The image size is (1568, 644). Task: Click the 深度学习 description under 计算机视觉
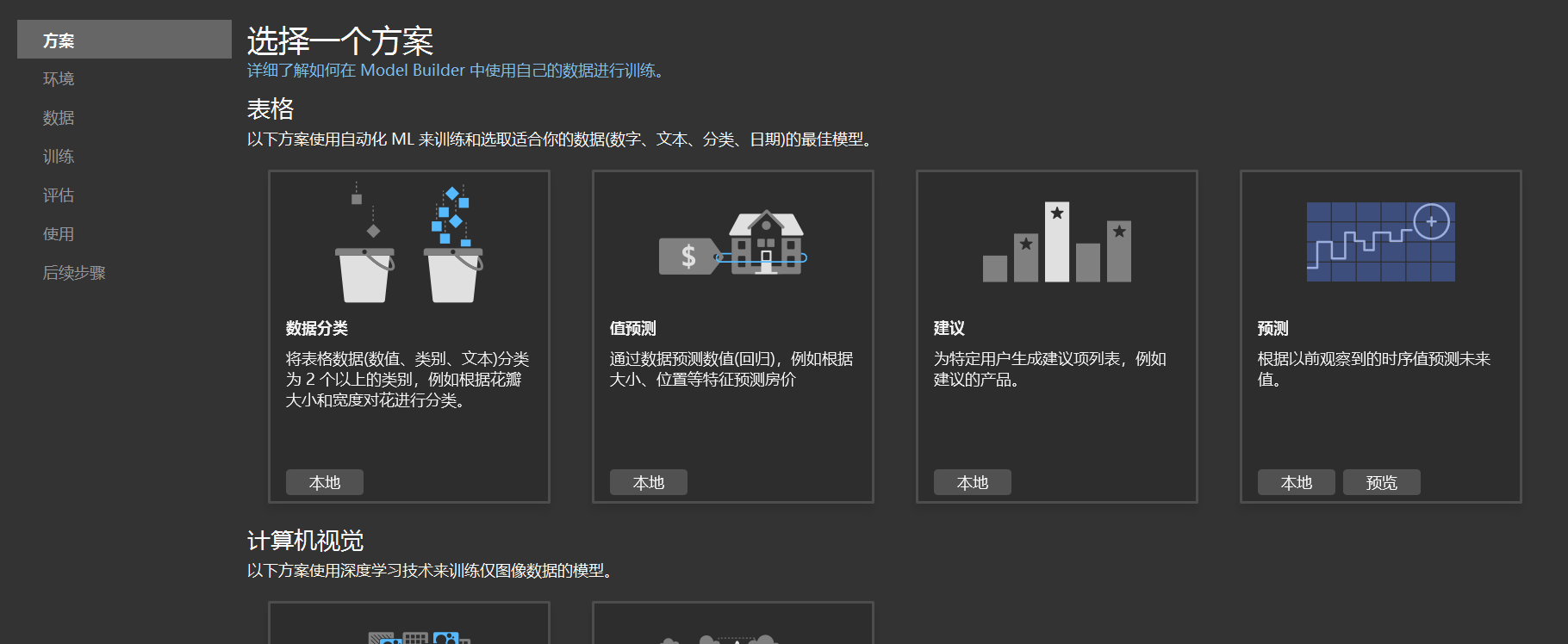tap(431, 571)
